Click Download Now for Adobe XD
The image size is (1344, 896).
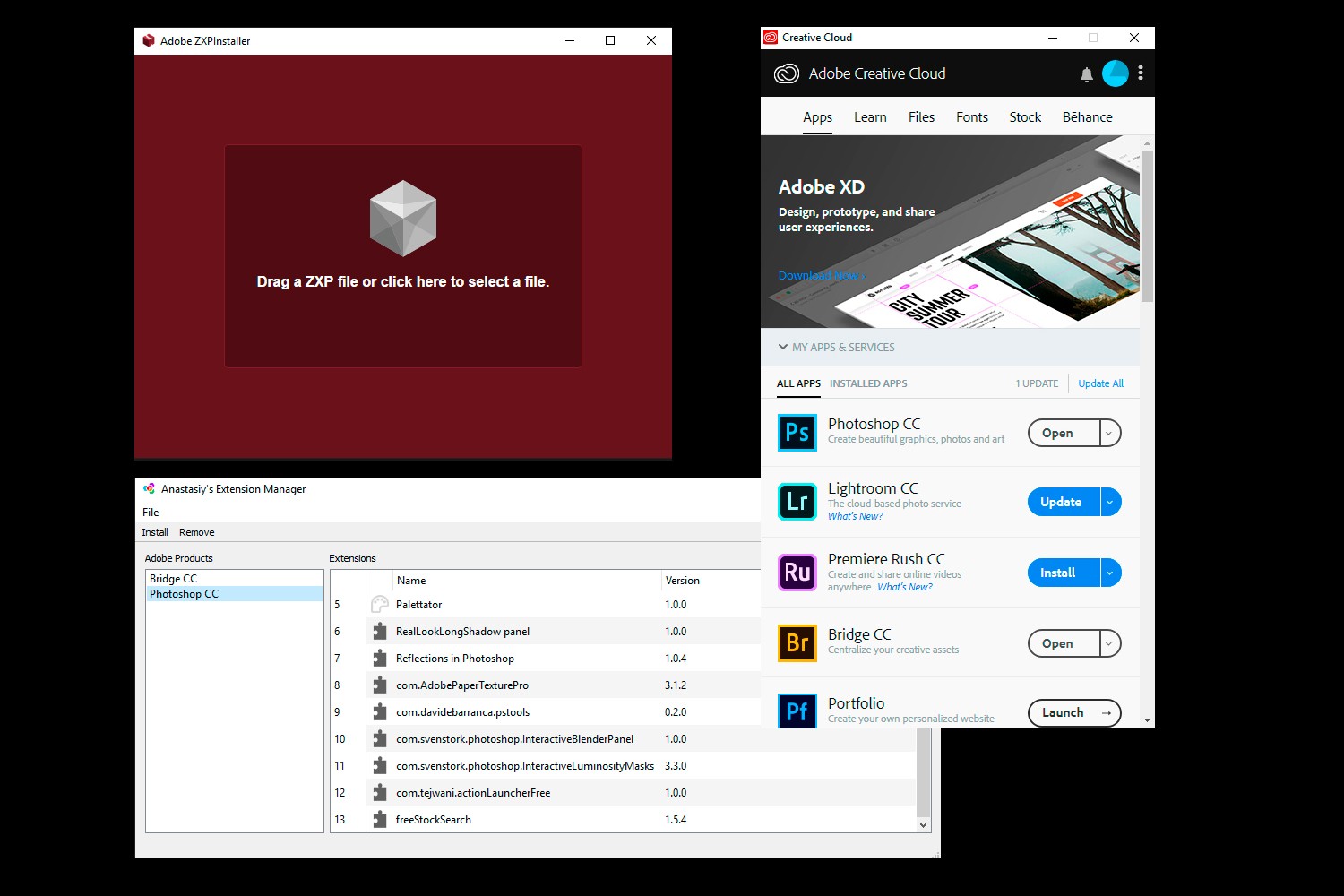(x=817, y=275)
